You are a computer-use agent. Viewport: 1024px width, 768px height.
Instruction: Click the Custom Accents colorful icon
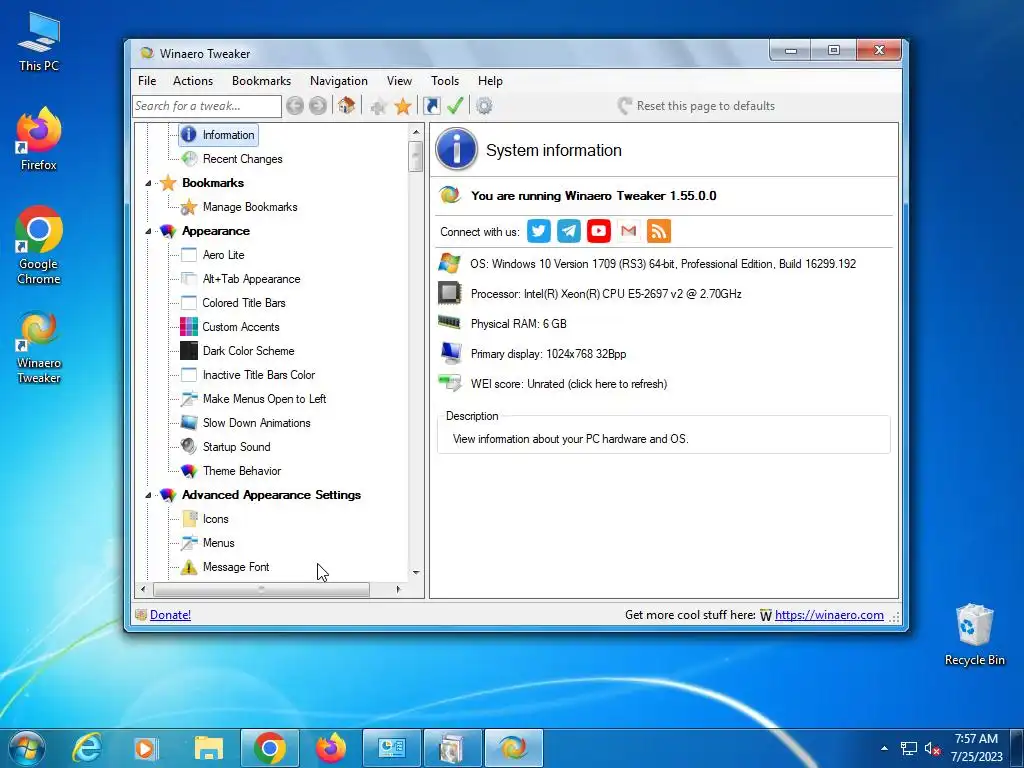coord(189,327)
